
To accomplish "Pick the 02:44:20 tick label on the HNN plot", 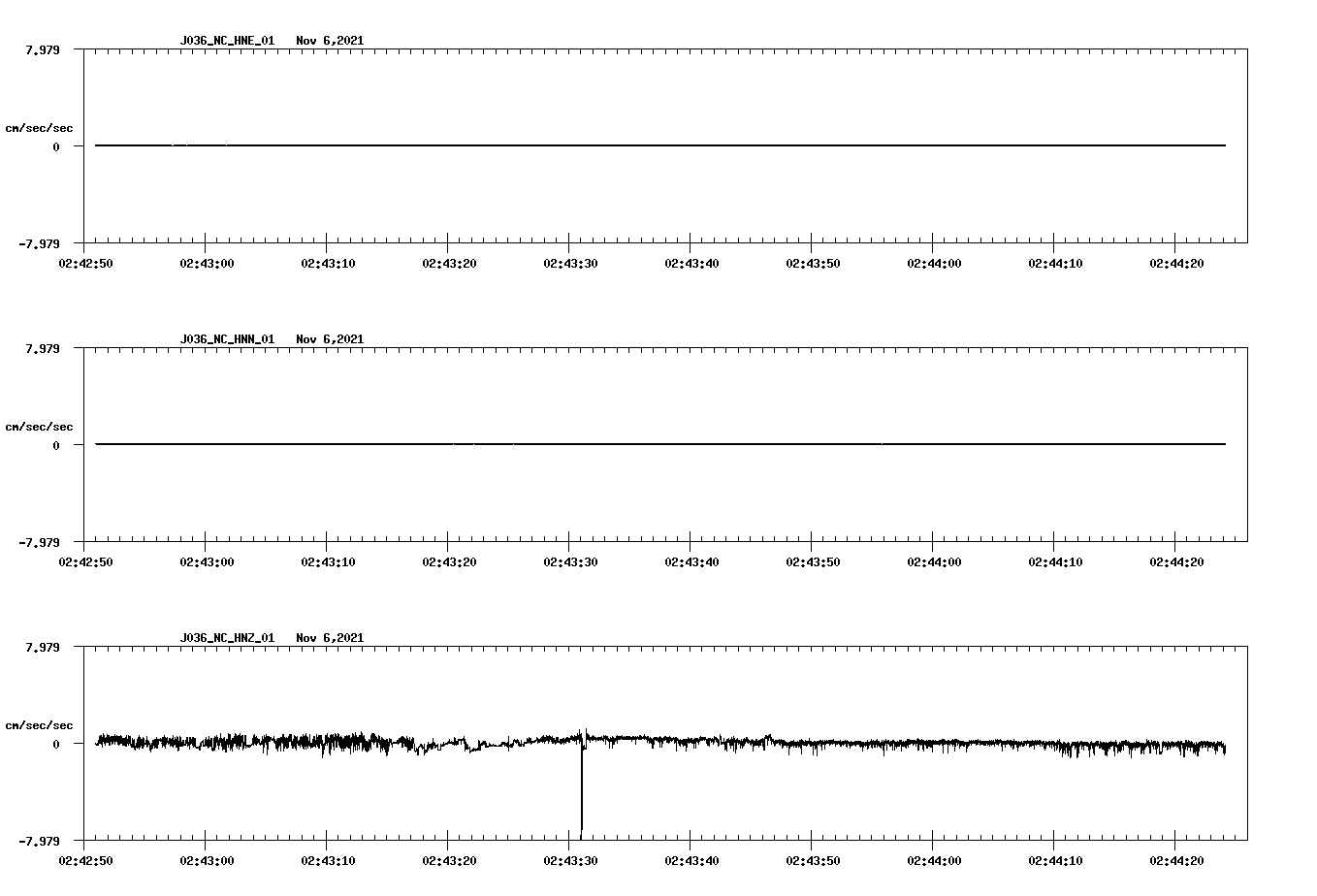I will click(x=1175, y=561).
